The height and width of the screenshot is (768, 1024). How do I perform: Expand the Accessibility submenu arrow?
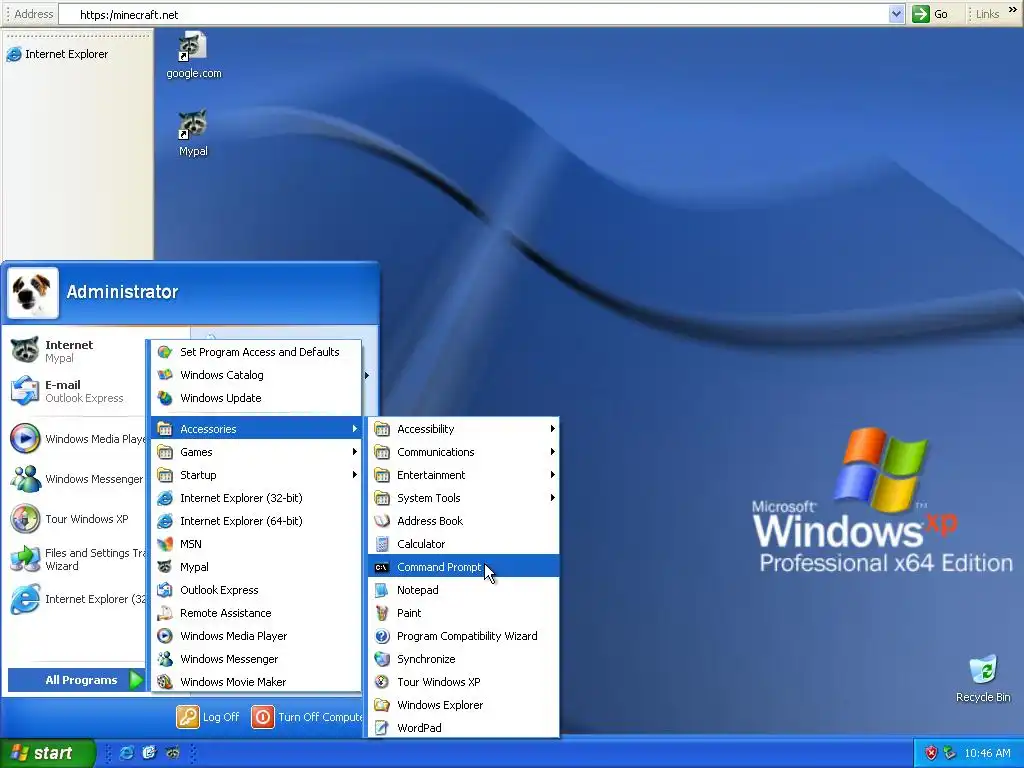click(552, 428)
